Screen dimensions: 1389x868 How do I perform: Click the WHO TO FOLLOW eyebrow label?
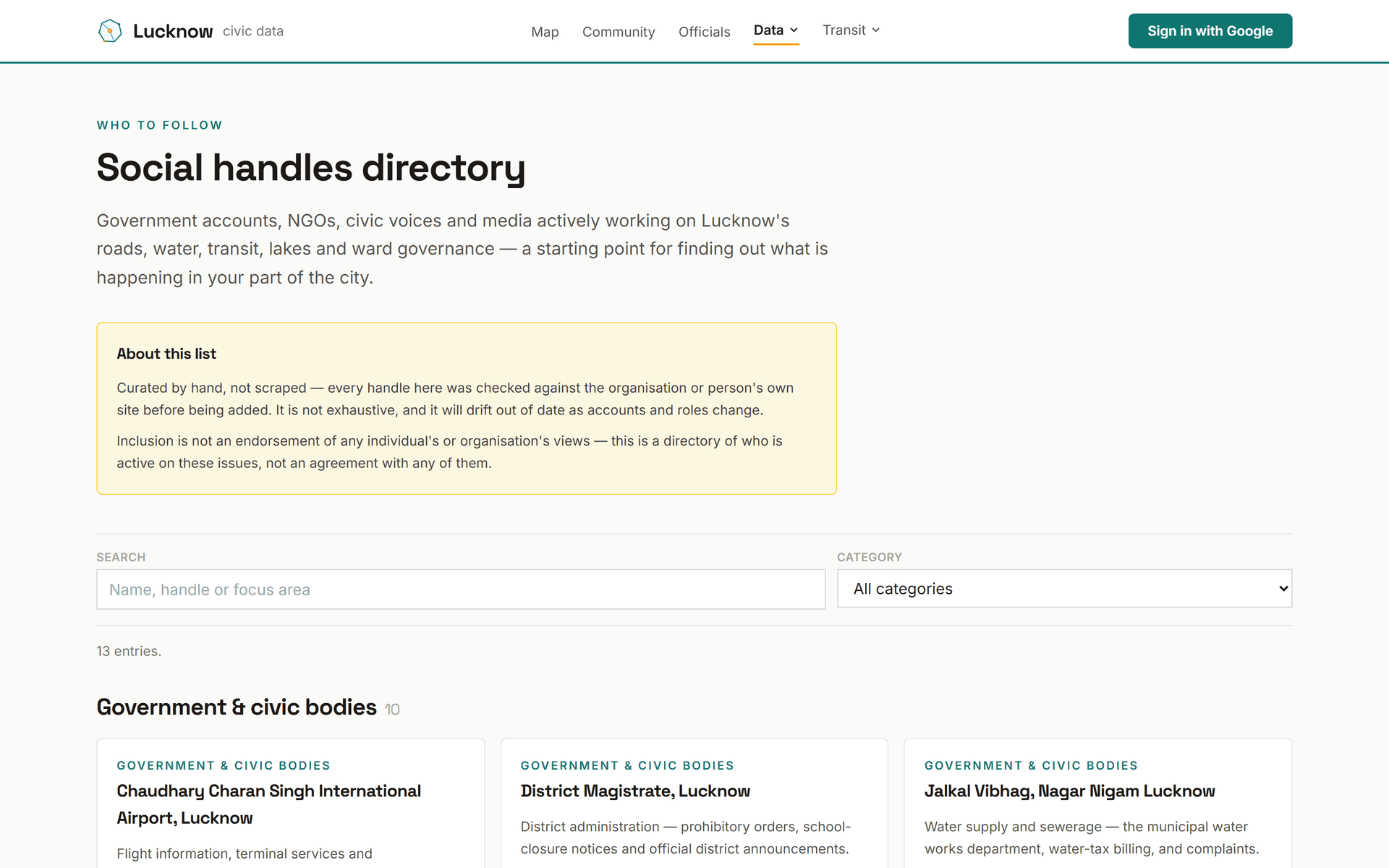click(x=160, y=125)
